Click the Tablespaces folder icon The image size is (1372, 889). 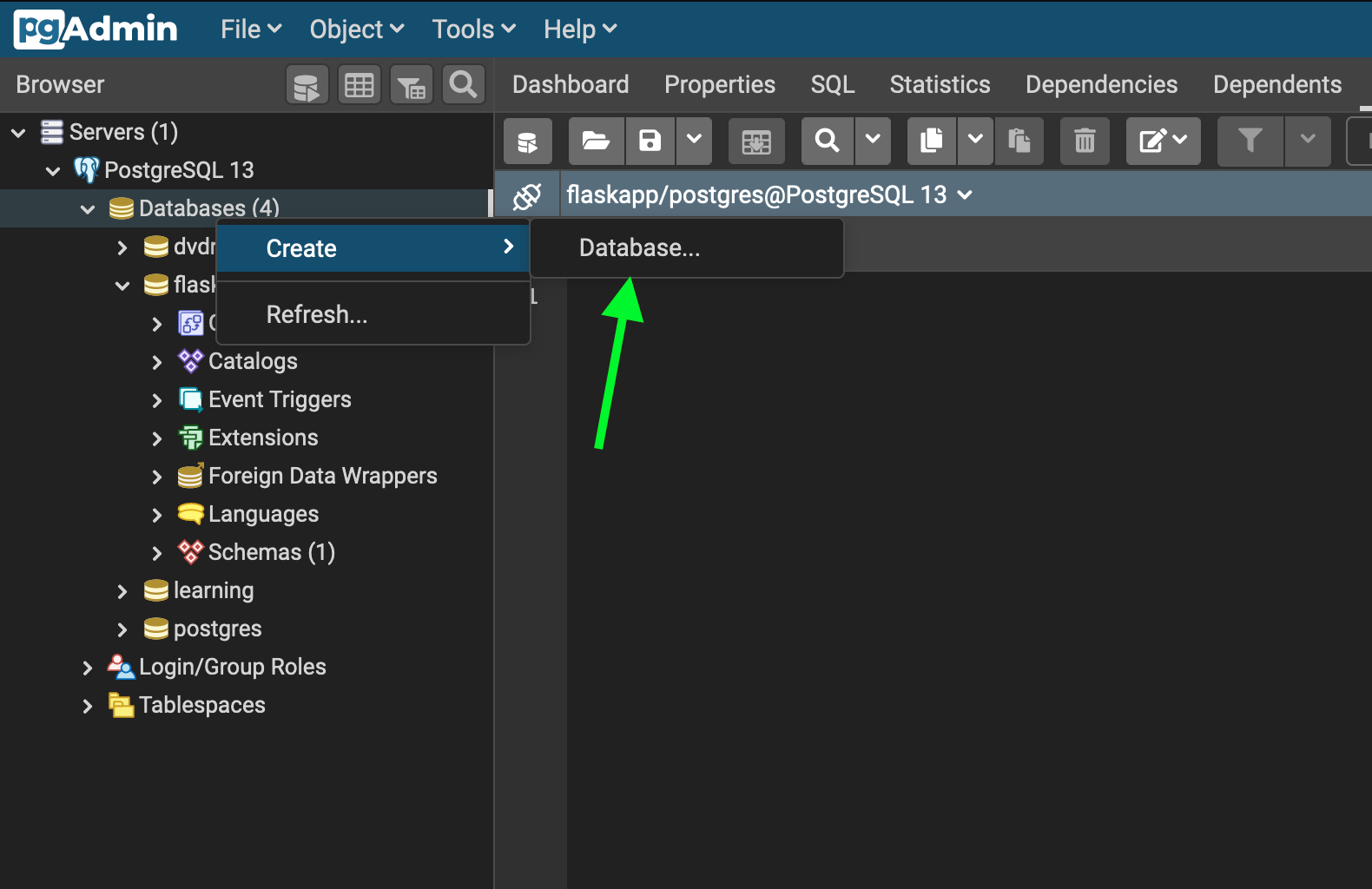click(x=121, y=705)
